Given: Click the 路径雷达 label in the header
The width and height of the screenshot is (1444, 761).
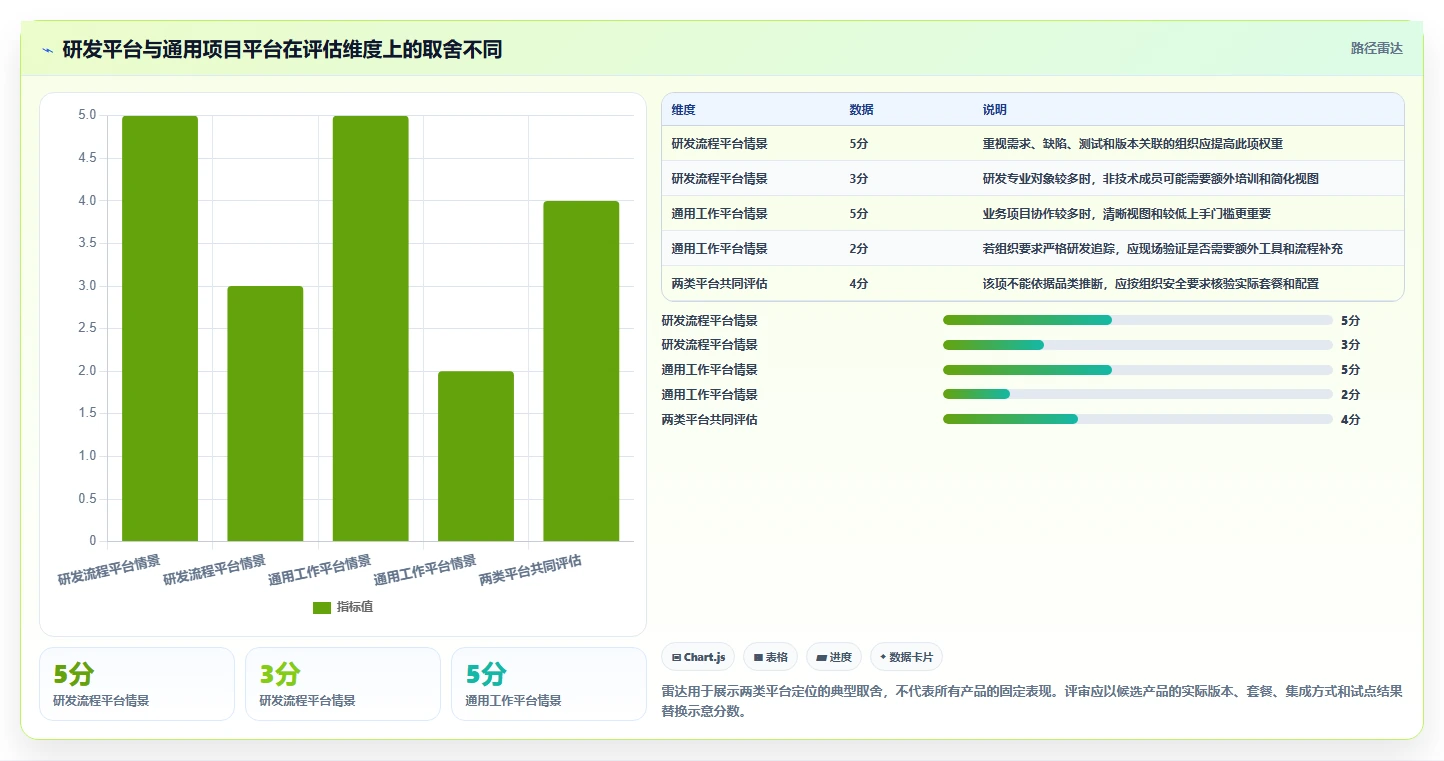Looking at the screenshot, I should pyautogui.click(x=1376, y=48).
